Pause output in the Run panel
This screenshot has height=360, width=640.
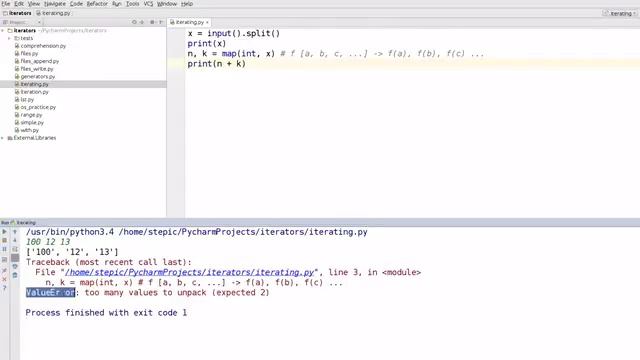(x=4, y=249)
